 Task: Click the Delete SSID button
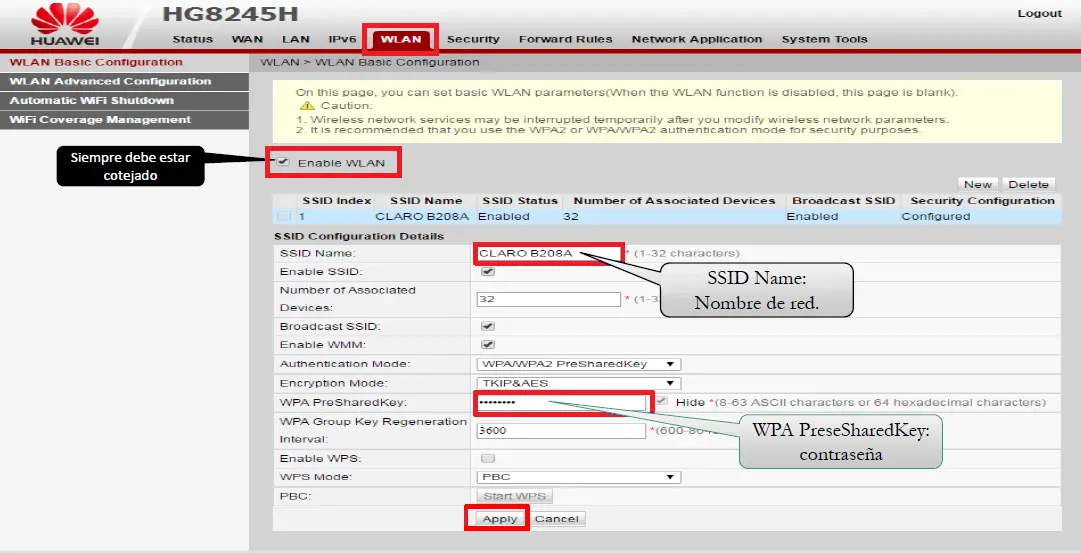[x=1028, y=184]
